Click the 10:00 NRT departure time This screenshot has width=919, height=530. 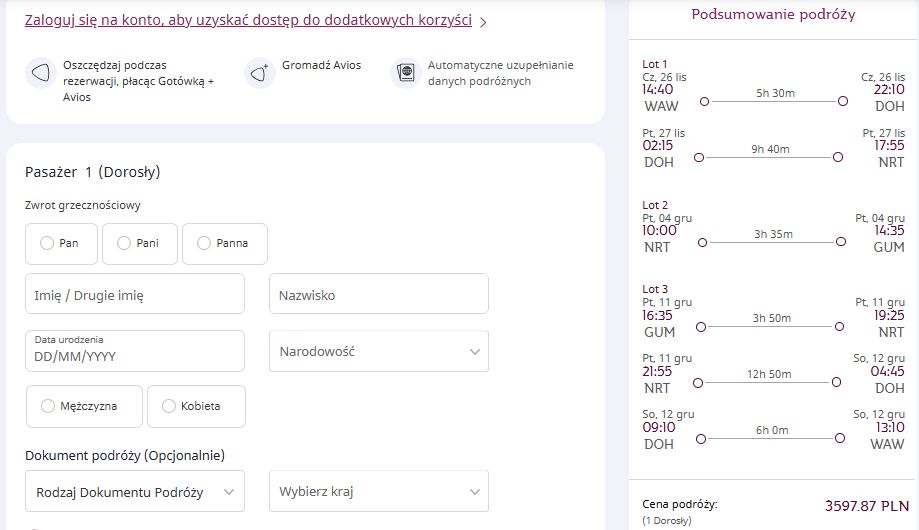pyautogui.click(x=659, y=230)
